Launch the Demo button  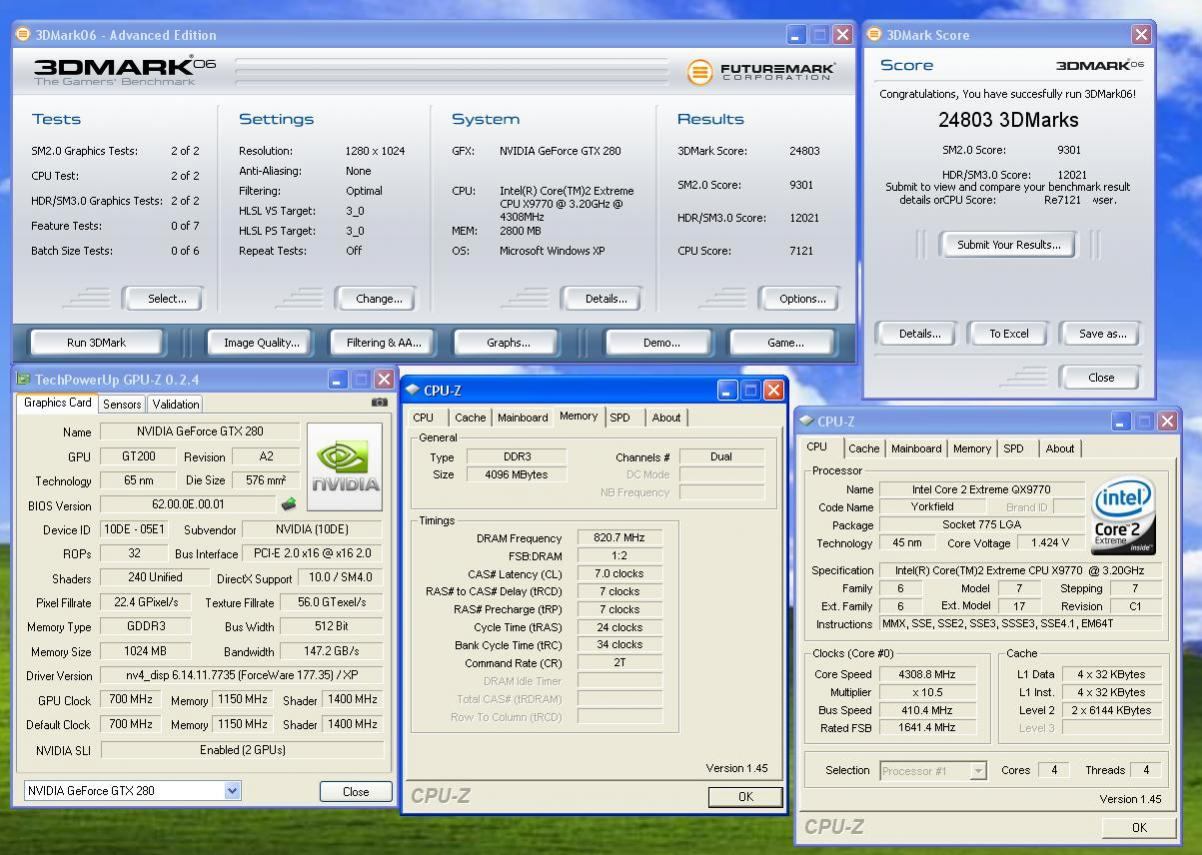660,343
